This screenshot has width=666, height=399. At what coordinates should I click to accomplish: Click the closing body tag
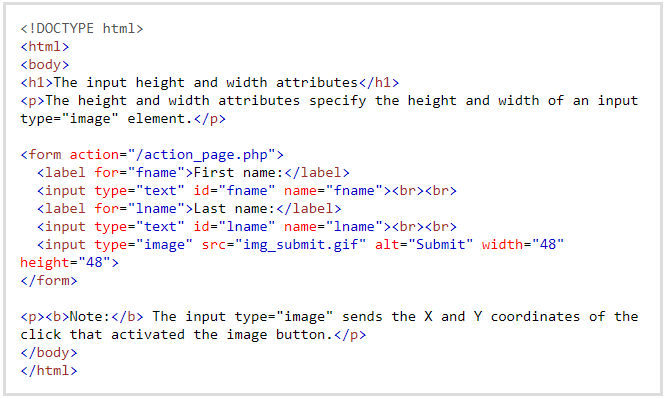point(49,353)
